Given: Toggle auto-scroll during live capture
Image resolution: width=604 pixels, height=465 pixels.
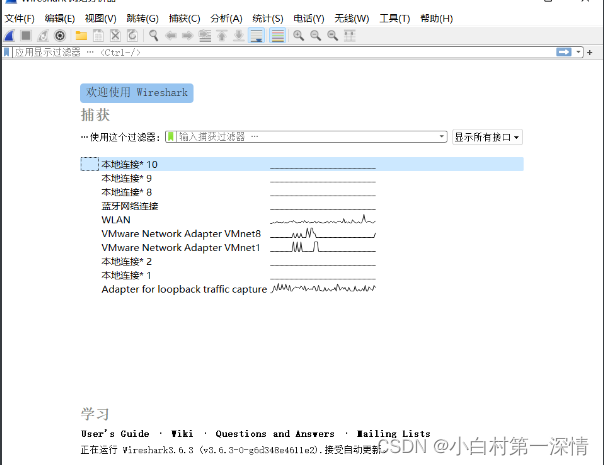Looking at the screenshot, I should [x=257, y=36].
